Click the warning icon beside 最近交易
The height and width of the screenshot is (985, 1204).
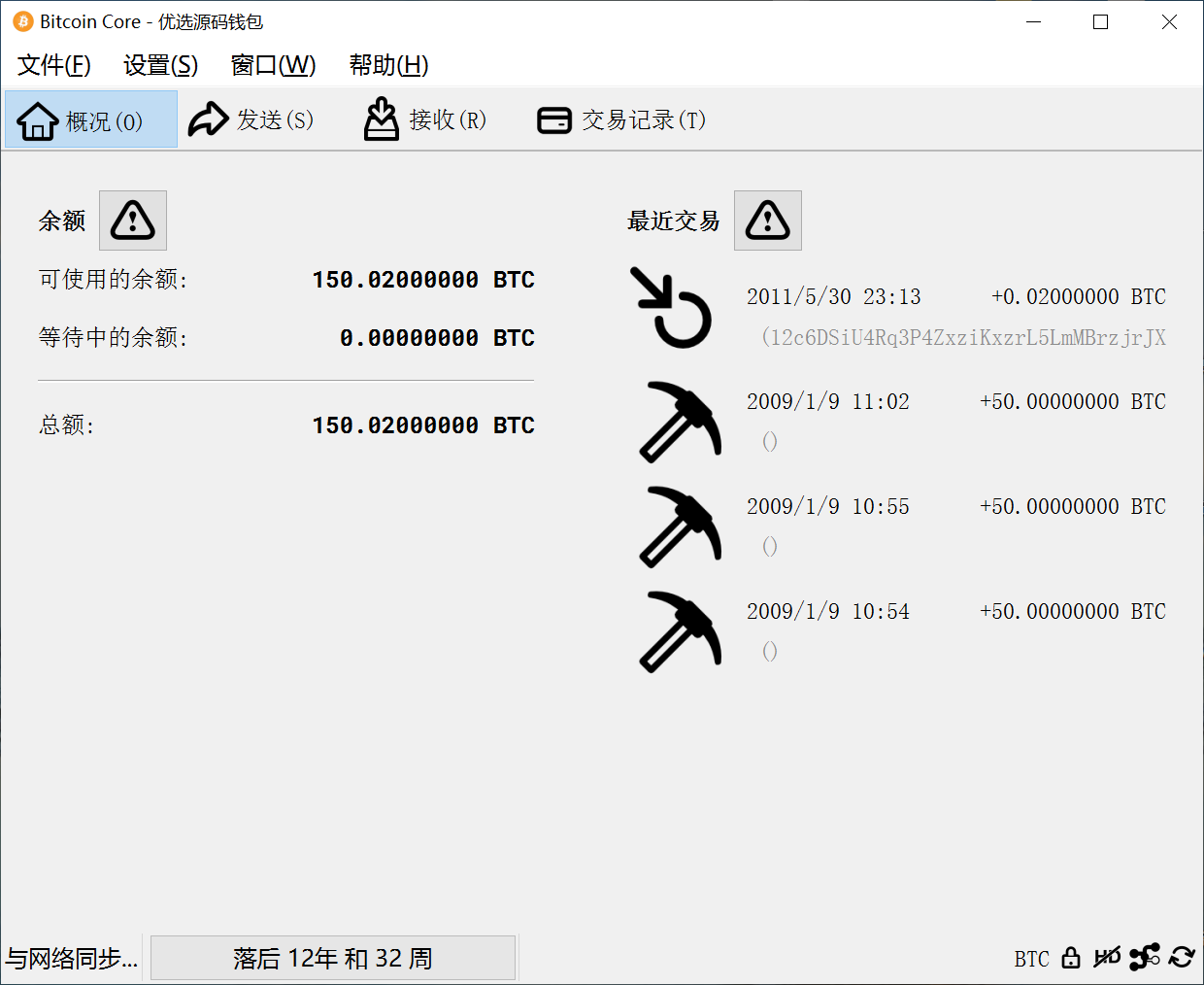coord(768,221)
